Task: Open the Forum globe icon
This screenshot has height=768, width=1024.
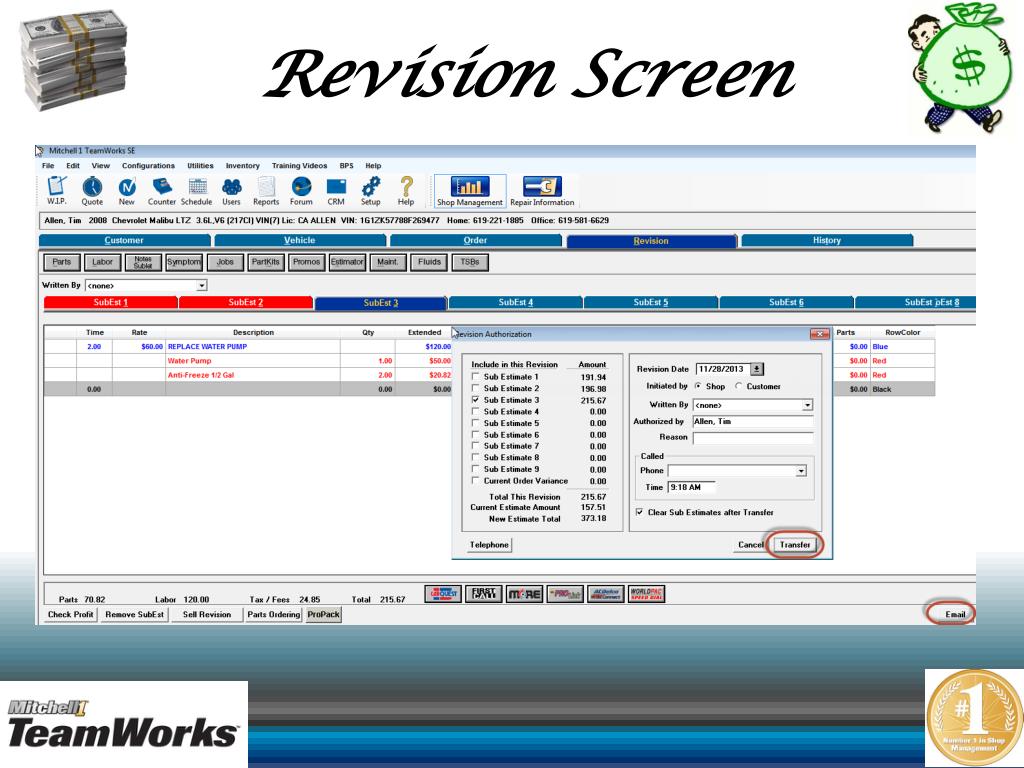Action: [x=301, y=190]
